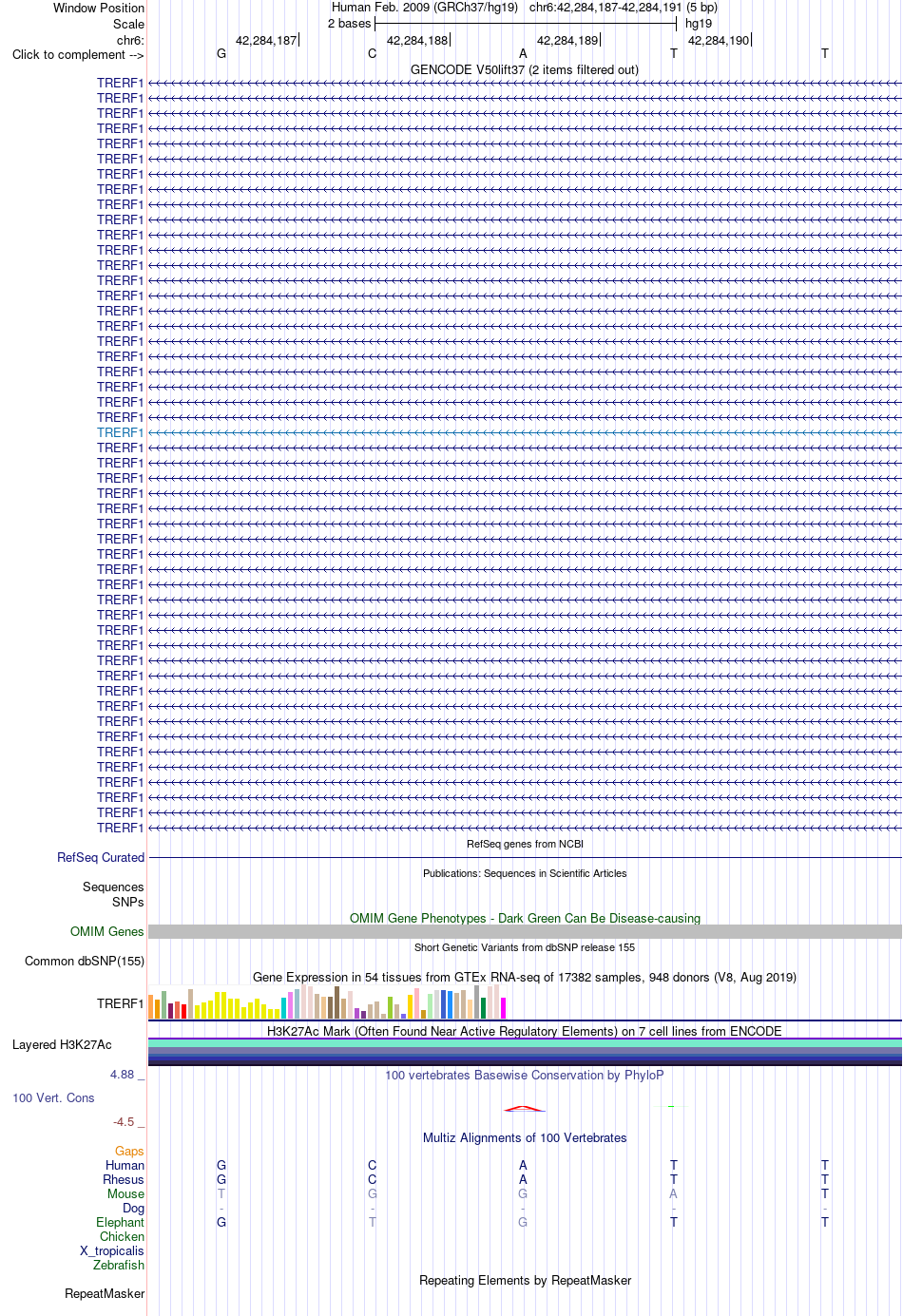Open the RepeatMasker track label

click(x=105, y=1293)
